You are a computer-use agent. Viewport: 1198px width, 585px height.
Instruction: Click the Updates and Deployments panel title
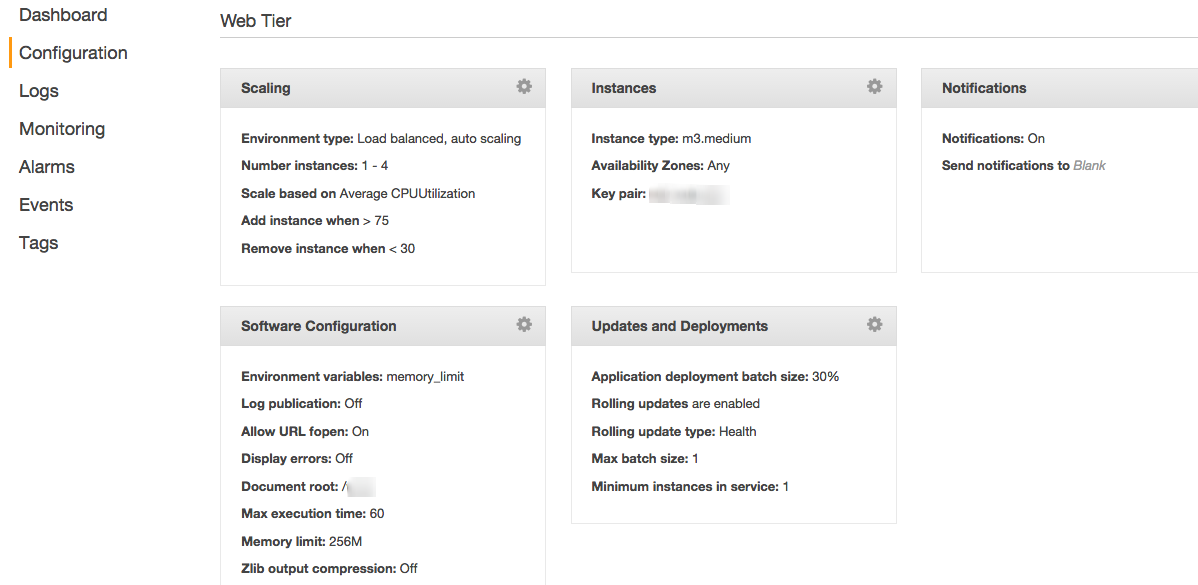click(x=679, y=326)
